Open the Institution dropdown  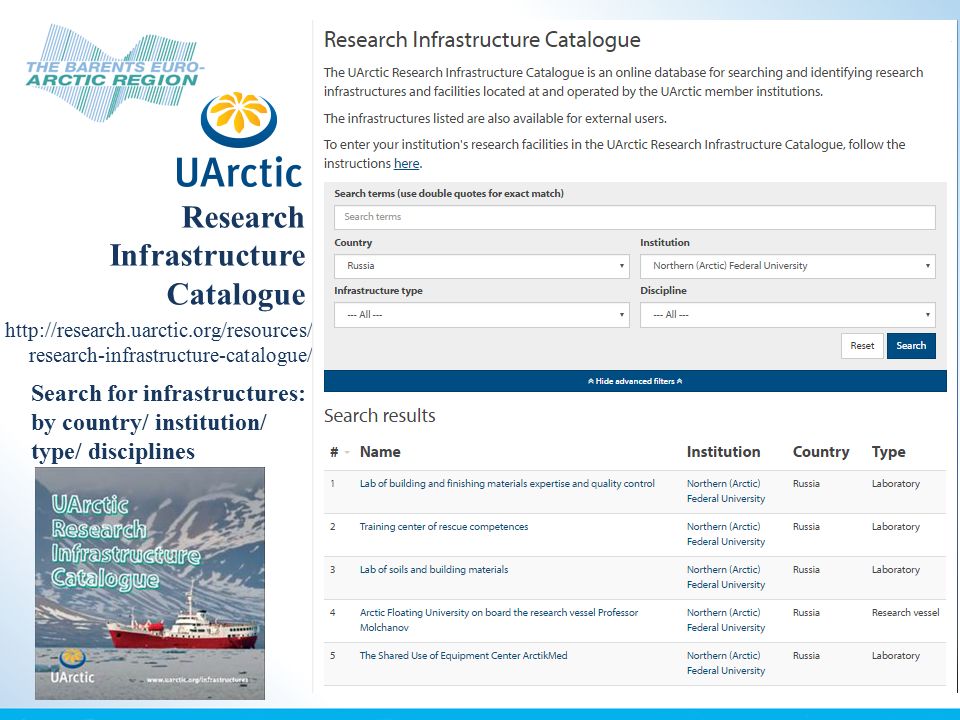pyautogui.click(x=787, y=266)
